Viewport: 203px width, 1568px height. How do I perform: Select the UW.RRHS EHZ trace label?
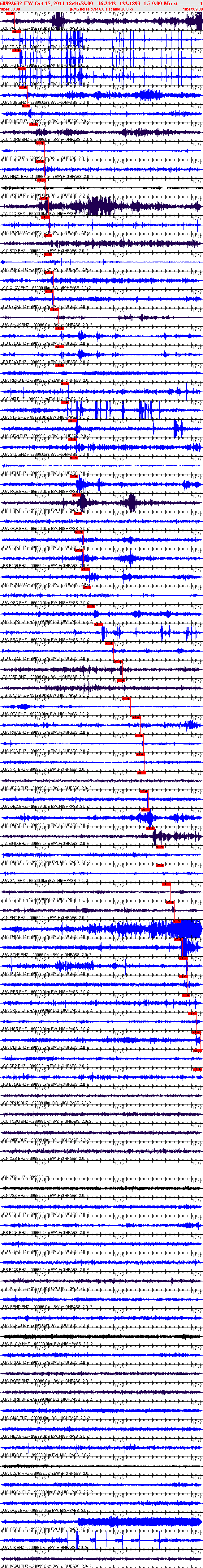48,381
